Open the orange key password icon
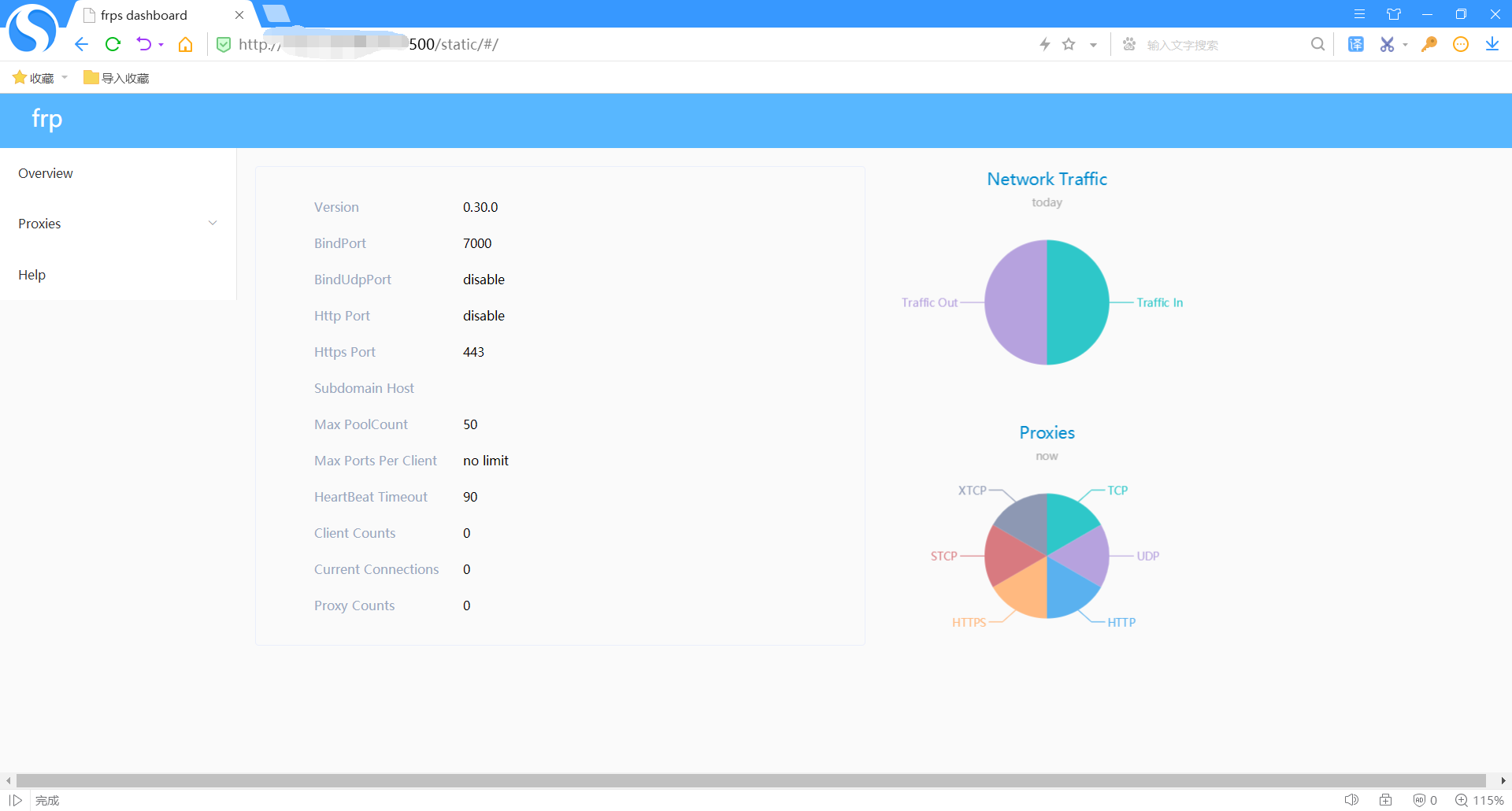 click(1429, 44)
